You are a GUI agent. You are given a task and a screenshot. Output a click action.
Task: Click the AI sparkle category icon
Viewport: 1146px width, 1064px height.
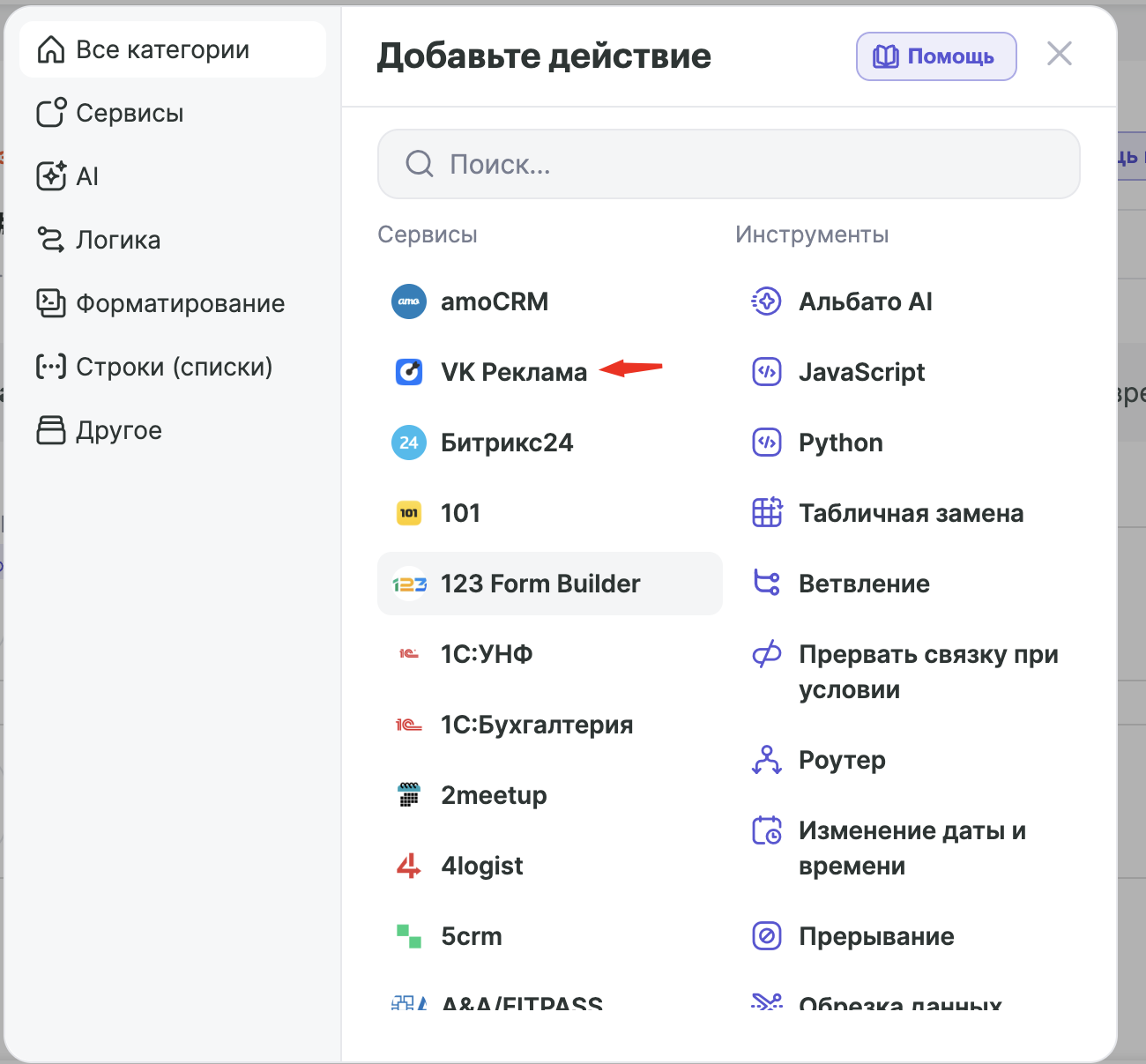pyautogui.click(x=51, y=175)
